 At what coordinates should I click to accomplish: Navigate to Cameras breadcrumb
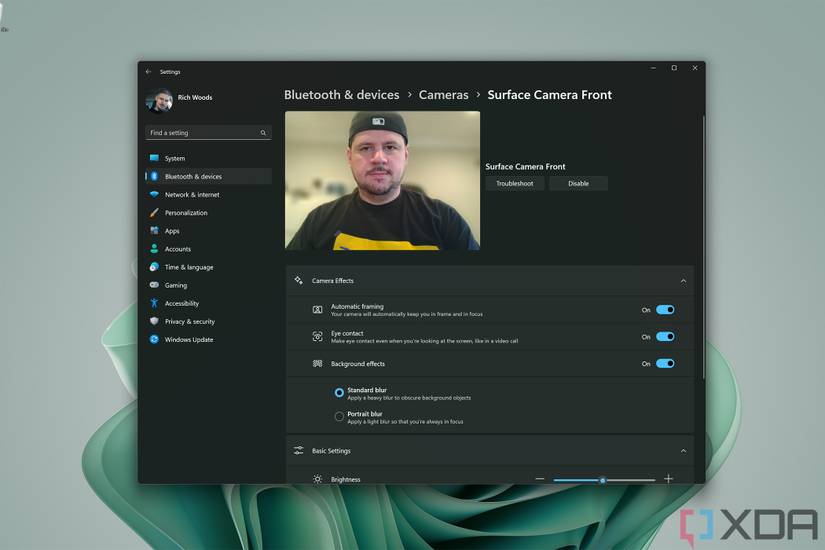point(443,95)
